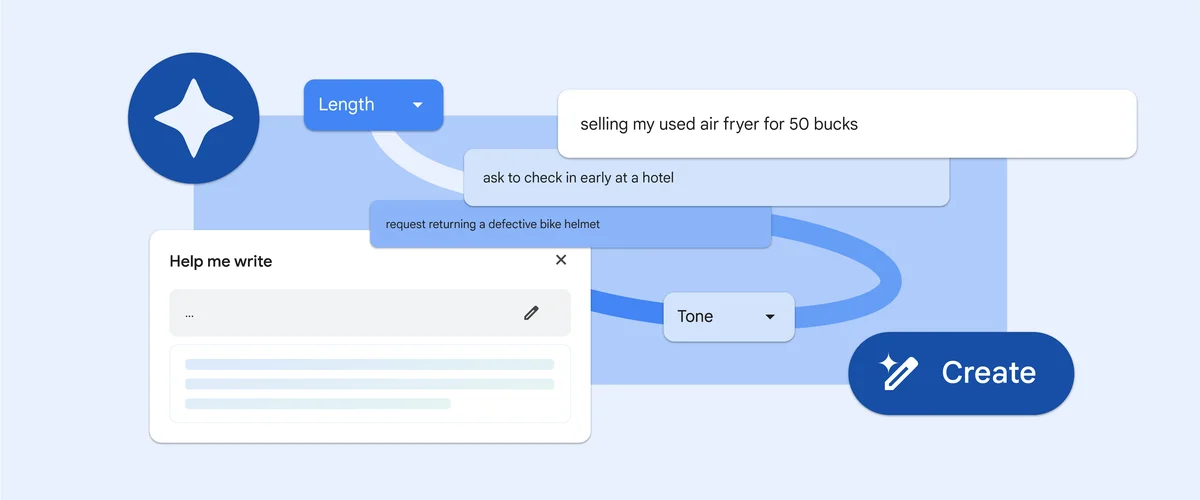Click the pencil edit icon in prompt field
This screenshot has width=1200, height=500.
[x=531, y=313]
